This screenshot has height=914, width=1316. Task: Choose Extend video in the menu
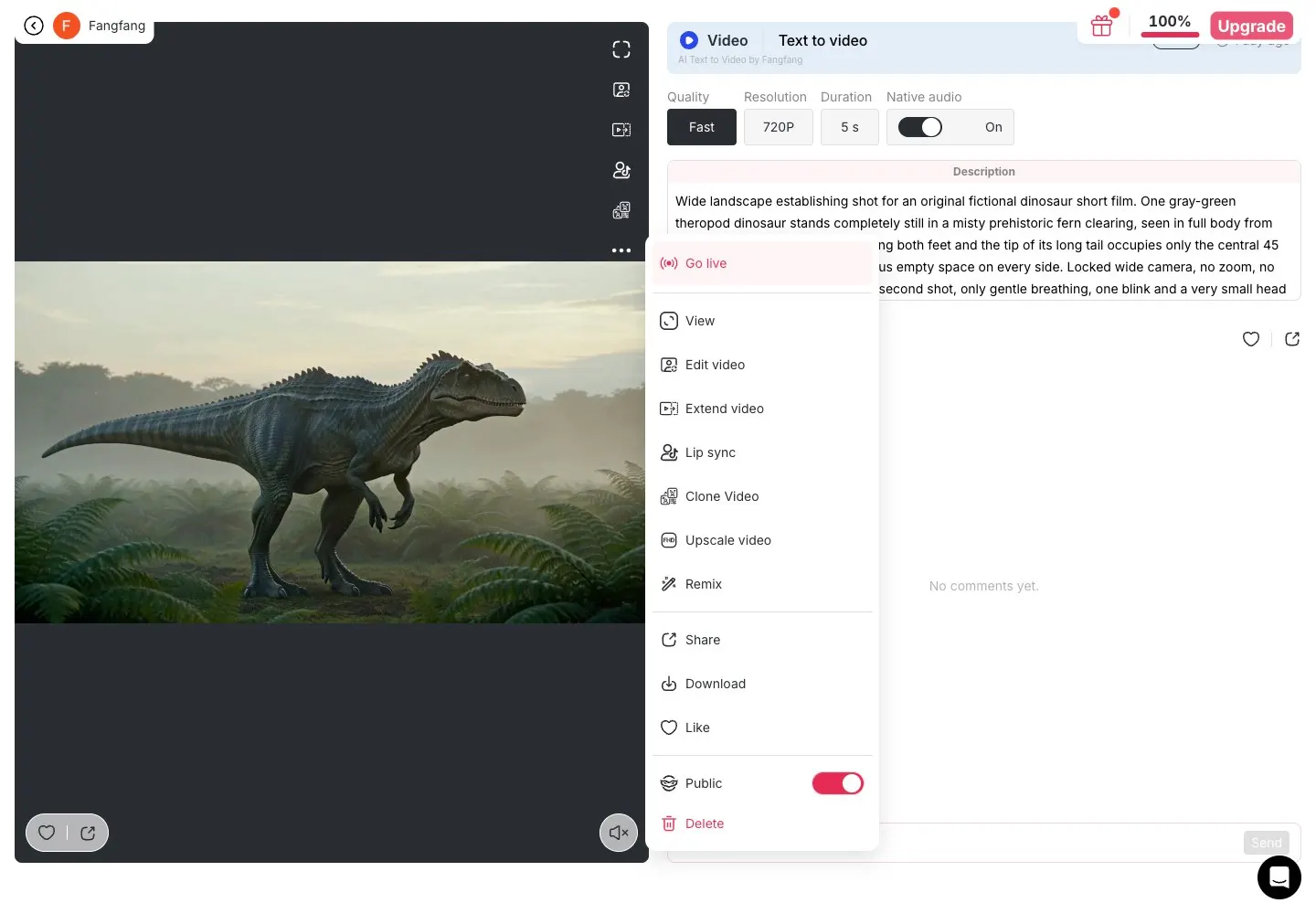pos(763,409)
